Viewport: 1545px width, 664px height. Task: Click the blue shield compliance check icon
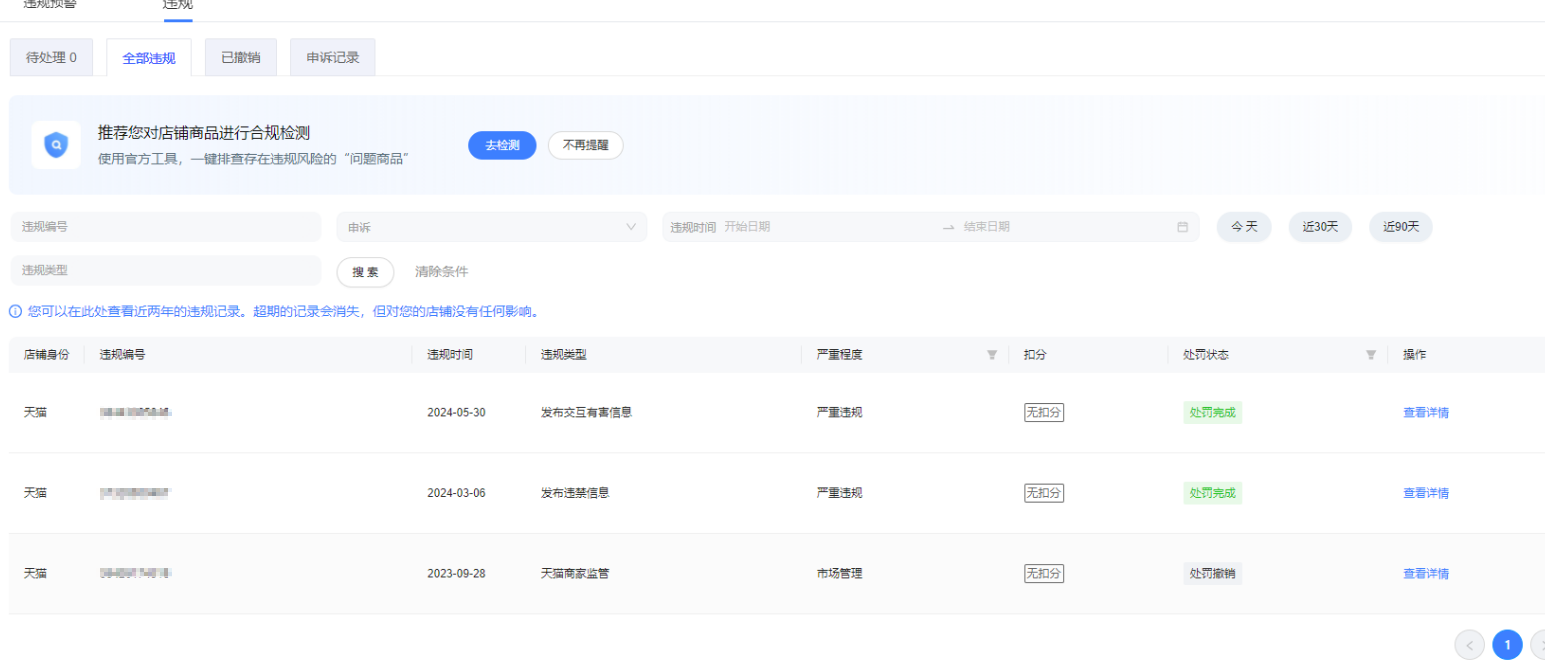pyautogui.click(x=56, y=145)
